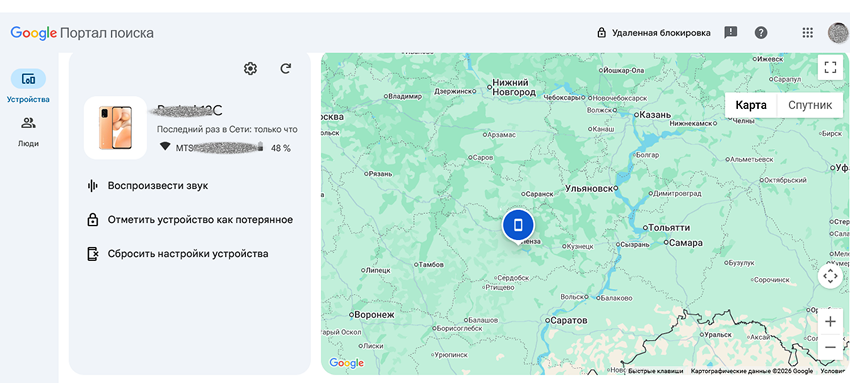The height and width of the screenshot is (383, 850).
Task: Click the Удаленная блокировка link
Action: coord(653,33)
